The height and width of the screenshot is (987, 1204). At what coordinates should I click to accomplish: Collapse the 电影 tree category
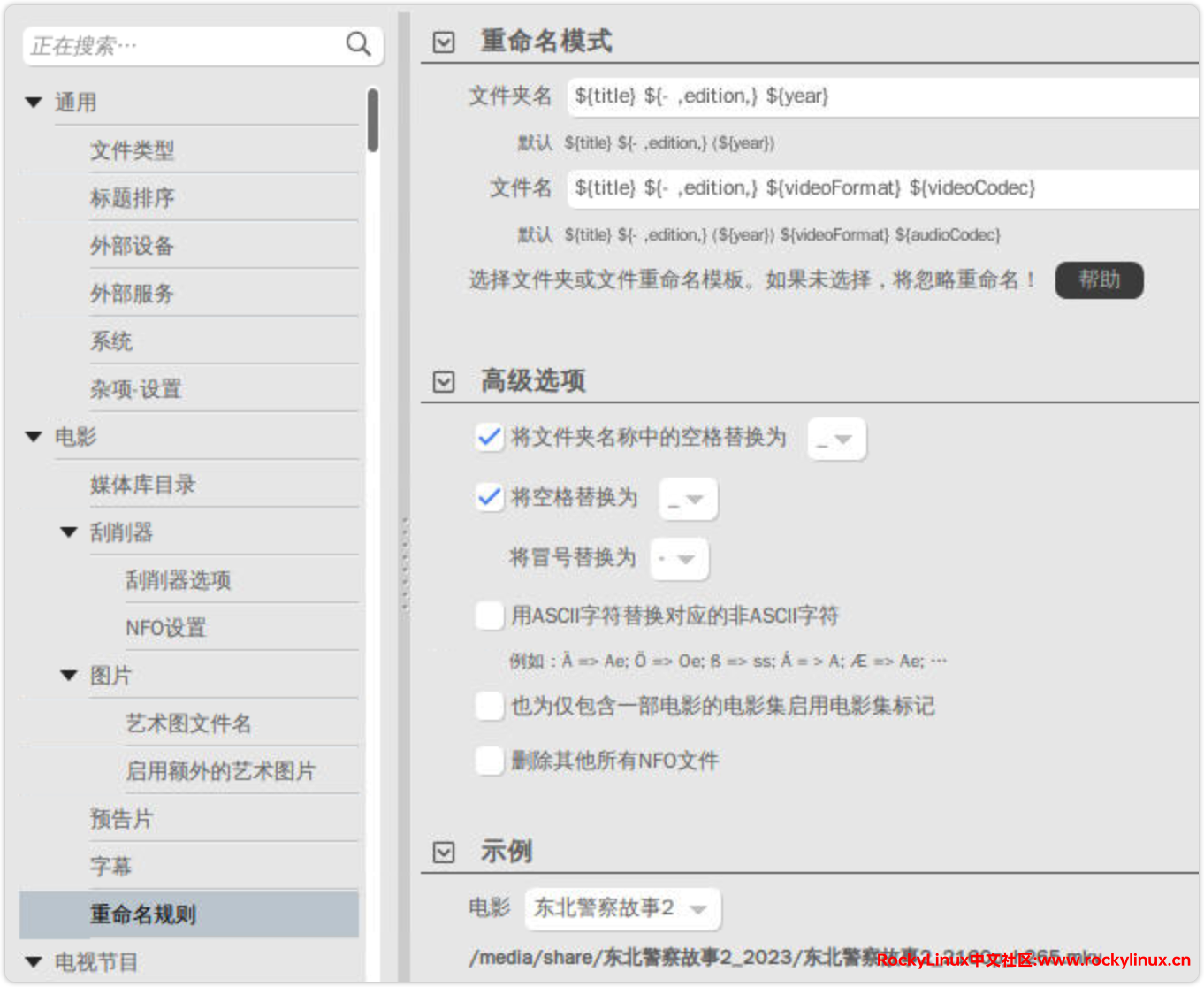[x=34, y=437]
